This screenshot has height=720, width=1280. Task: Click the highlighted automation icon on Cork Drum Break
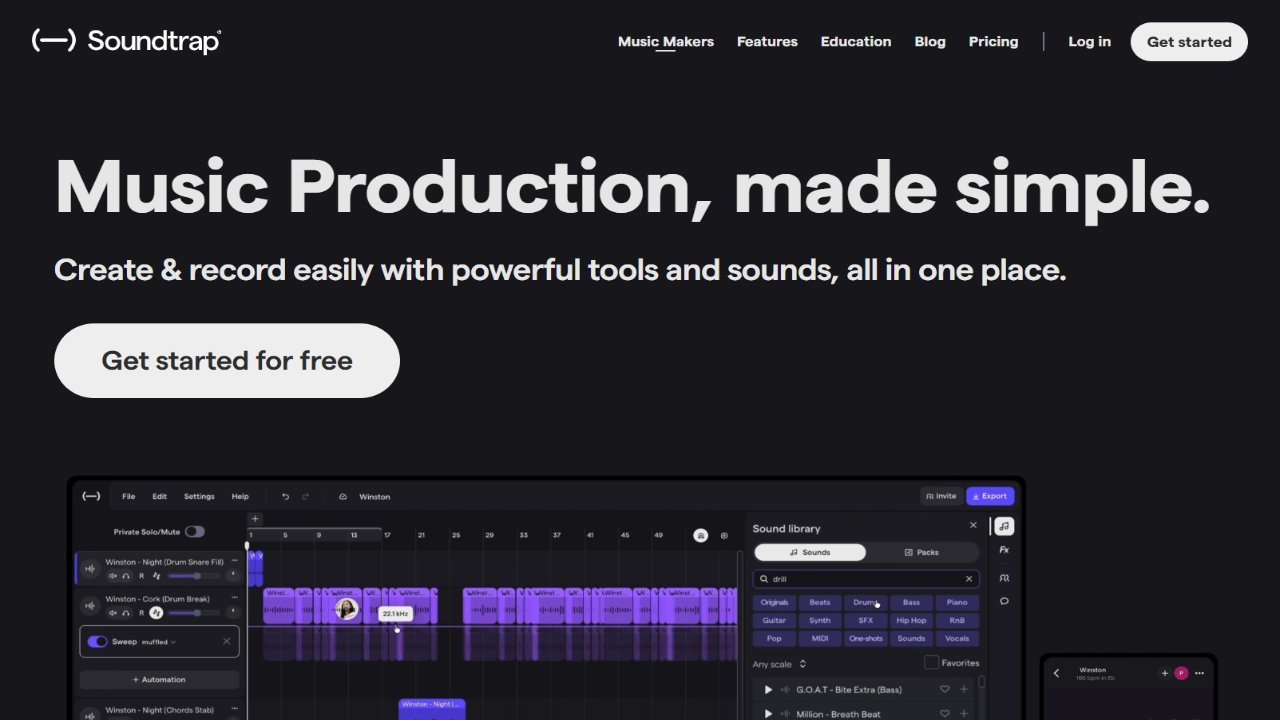pyautogui.click(x=156, y=613)
